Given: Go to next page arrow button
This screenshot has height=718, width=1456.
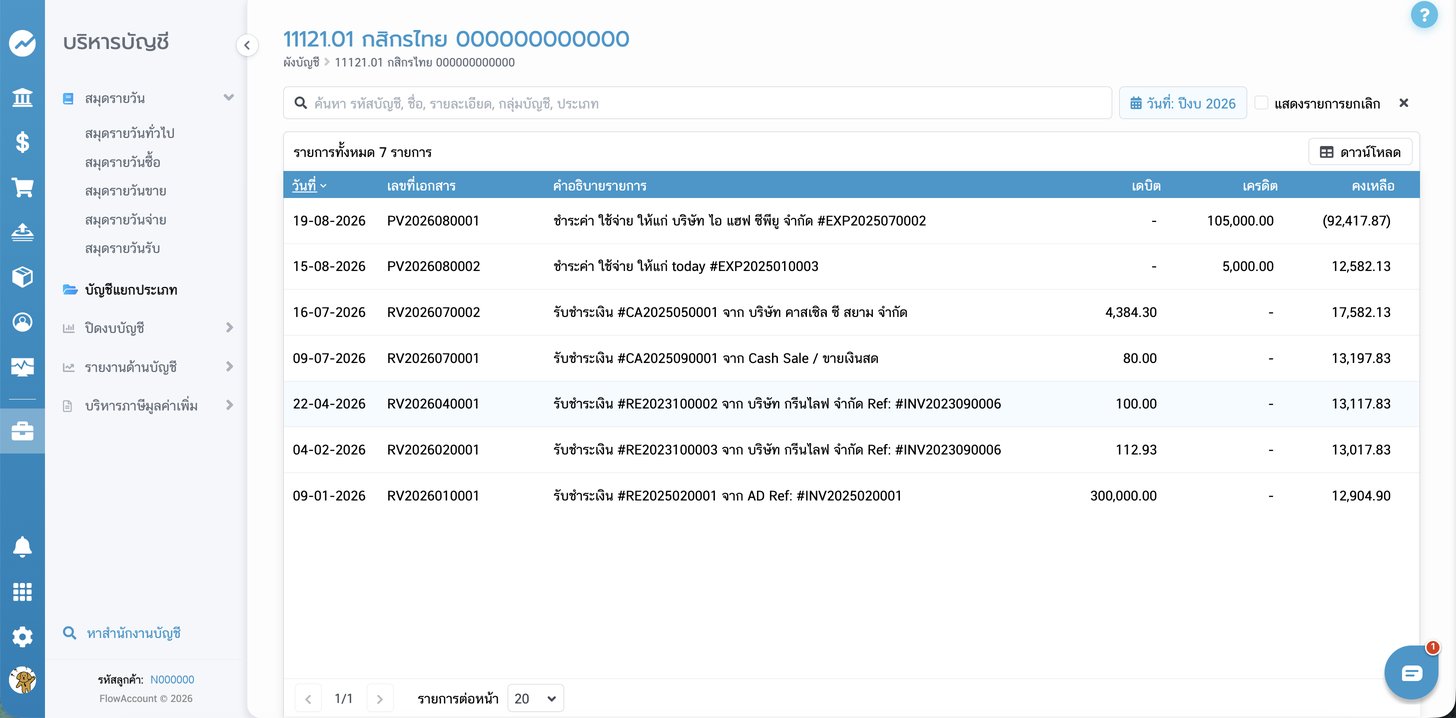Looking at the screenshot, I should tap(379, 698).
